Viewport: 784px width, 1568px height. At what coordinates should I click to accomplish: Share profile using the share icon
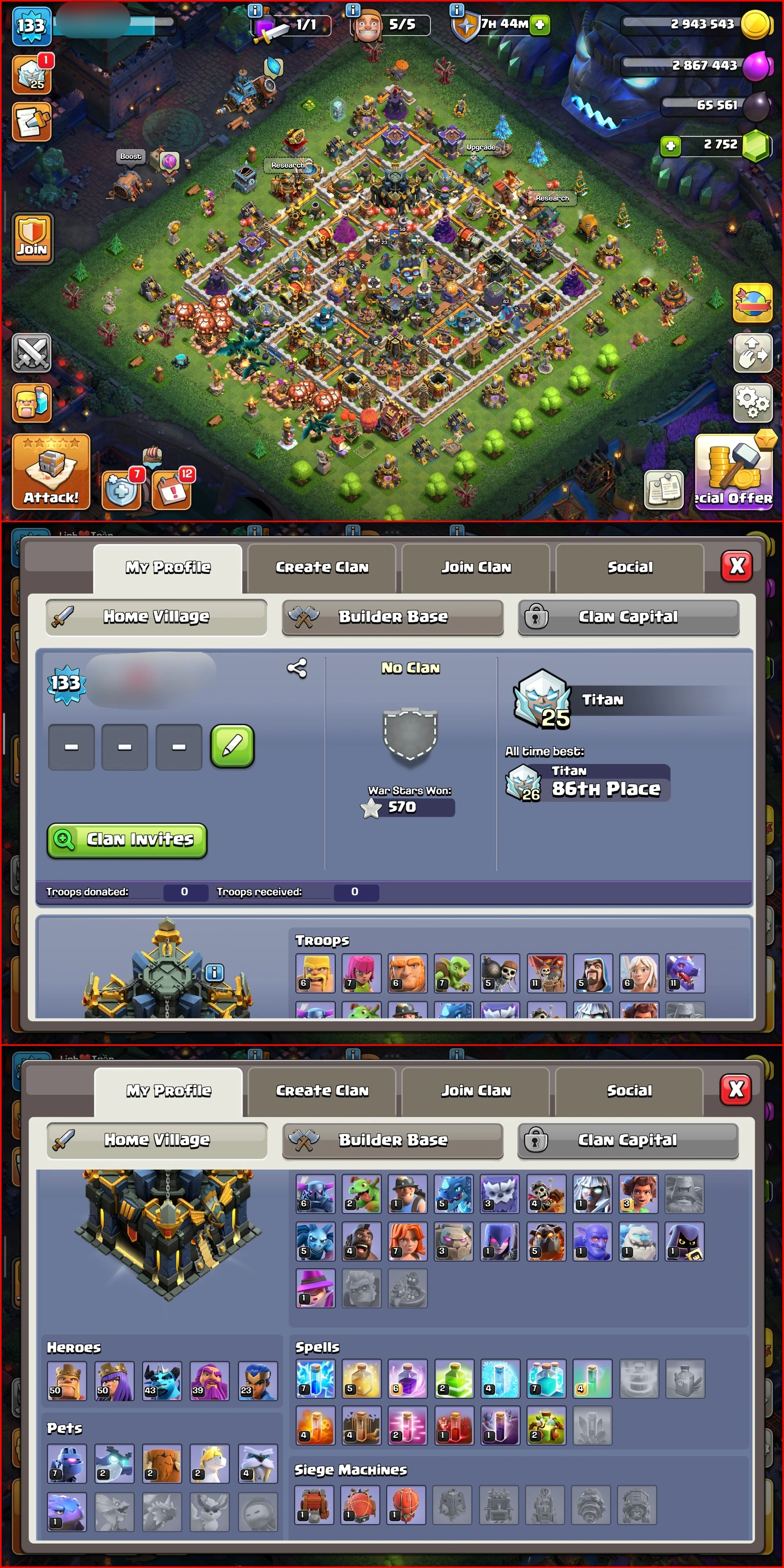pos(296,668)
